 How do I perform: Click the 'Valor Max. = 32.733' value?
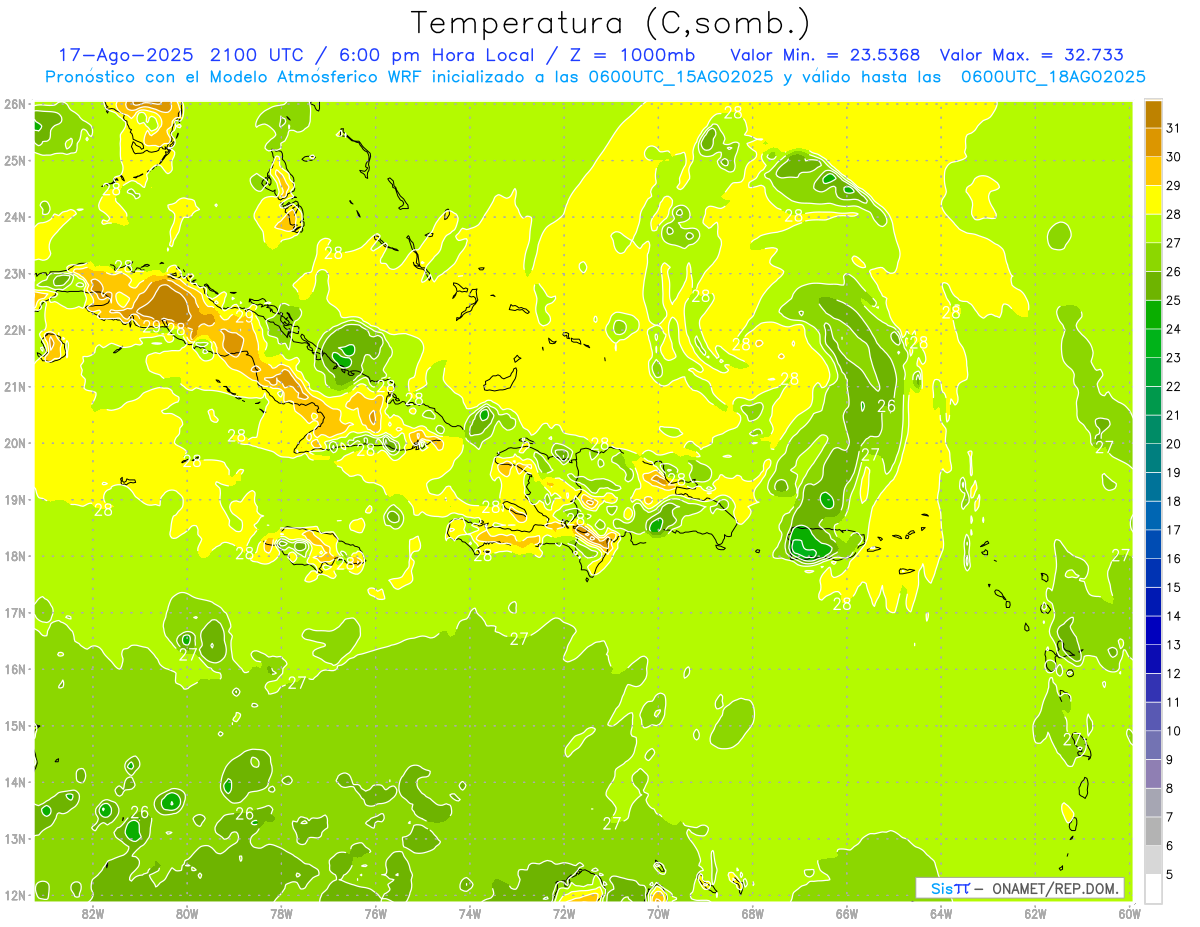[1031, 55]
